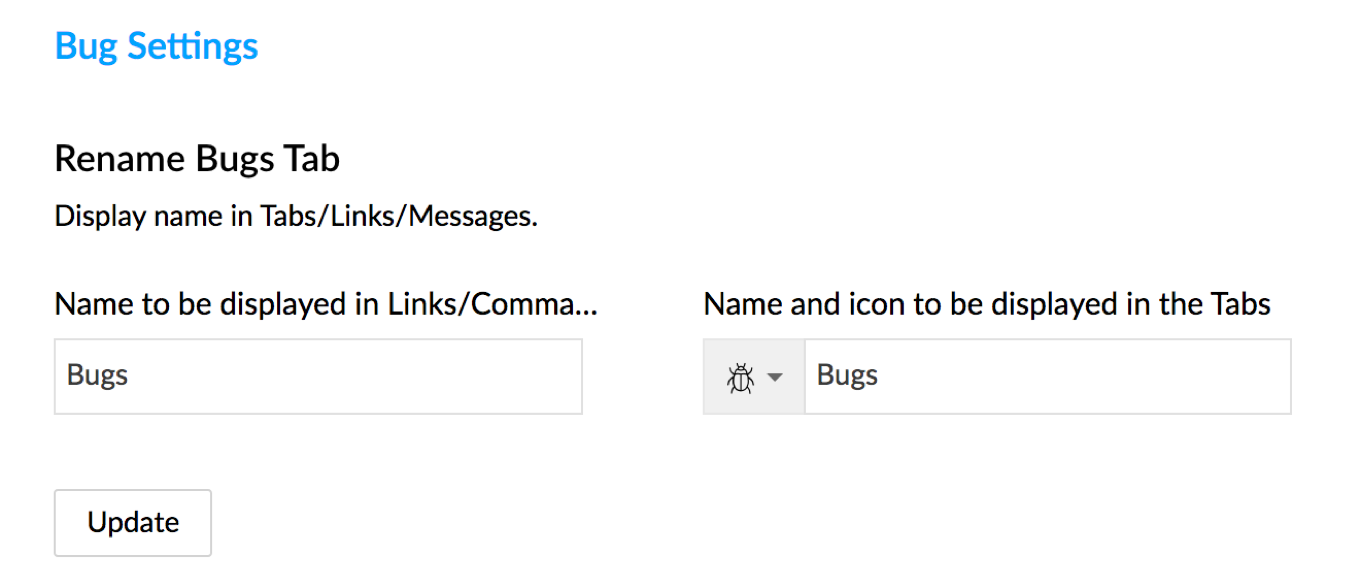Focus the Tabs name input containing Bugs
Viewport: 1360px width, 588px height.
(x=1048, y=376)
